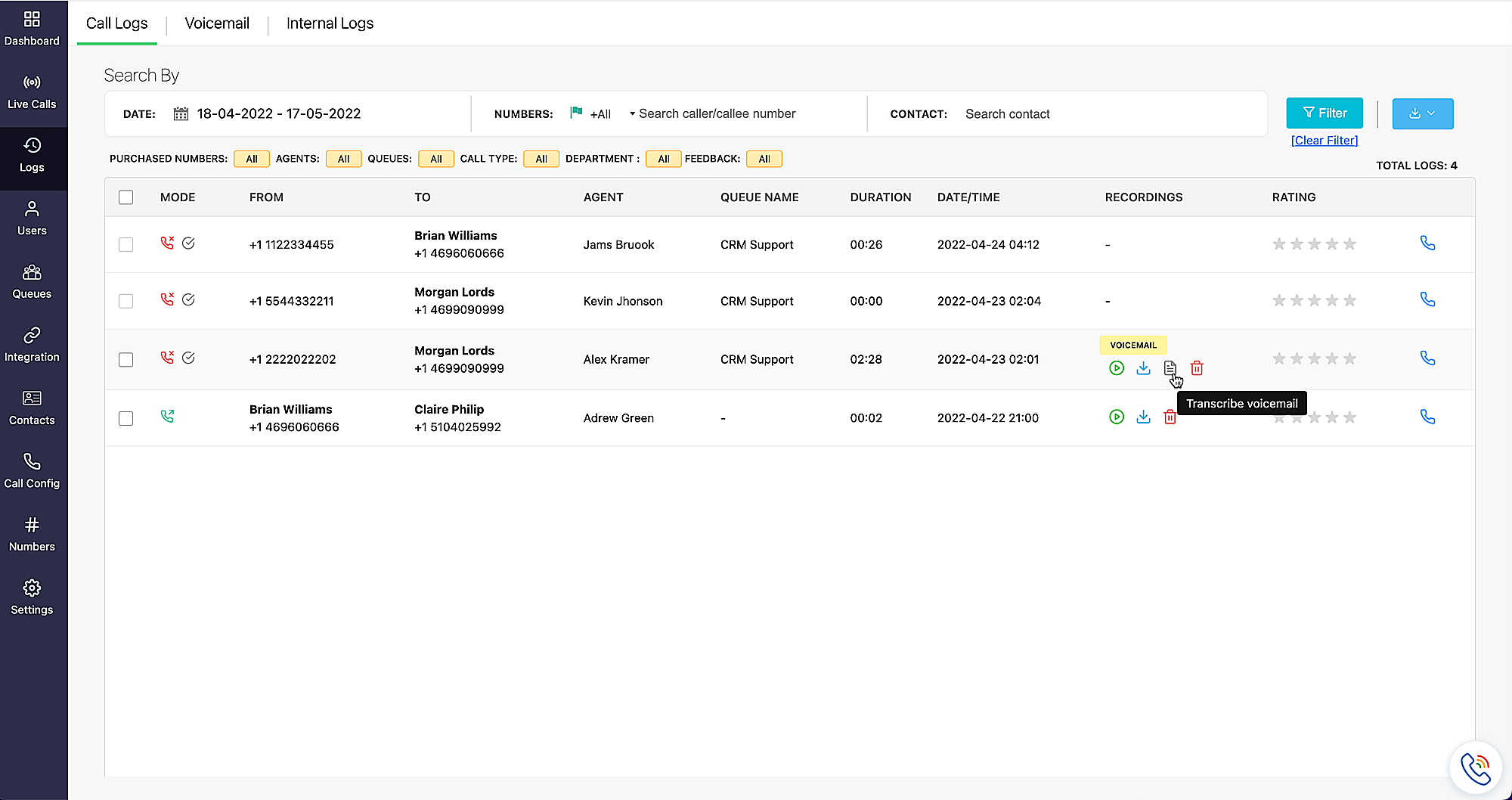Check the row for Brian Williams to Claire Philip
The image size is (1512, 800).
pos(126,418)
